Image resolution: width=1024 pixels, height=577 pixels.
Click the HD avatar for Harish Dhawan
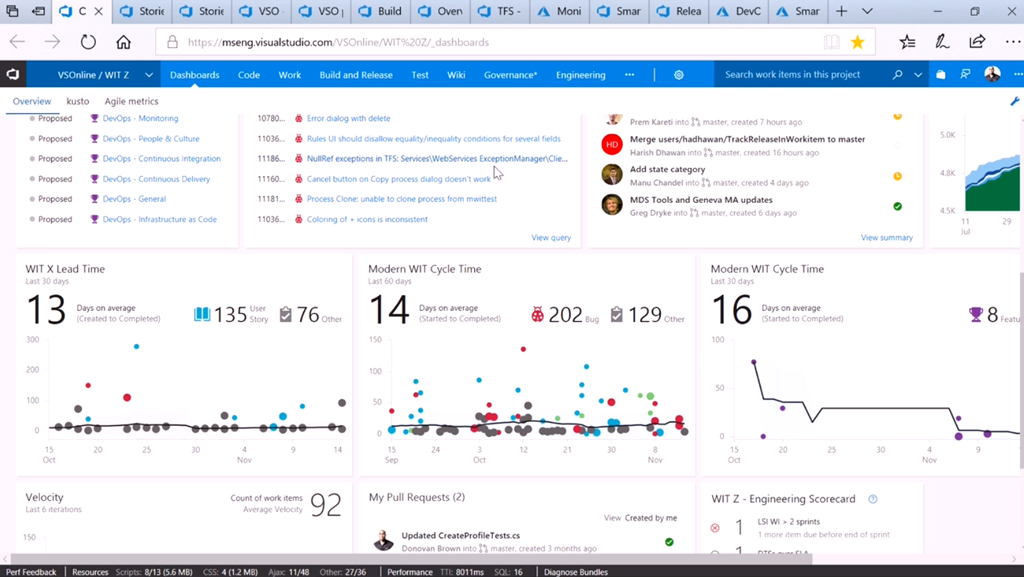[x=612, y=145]
